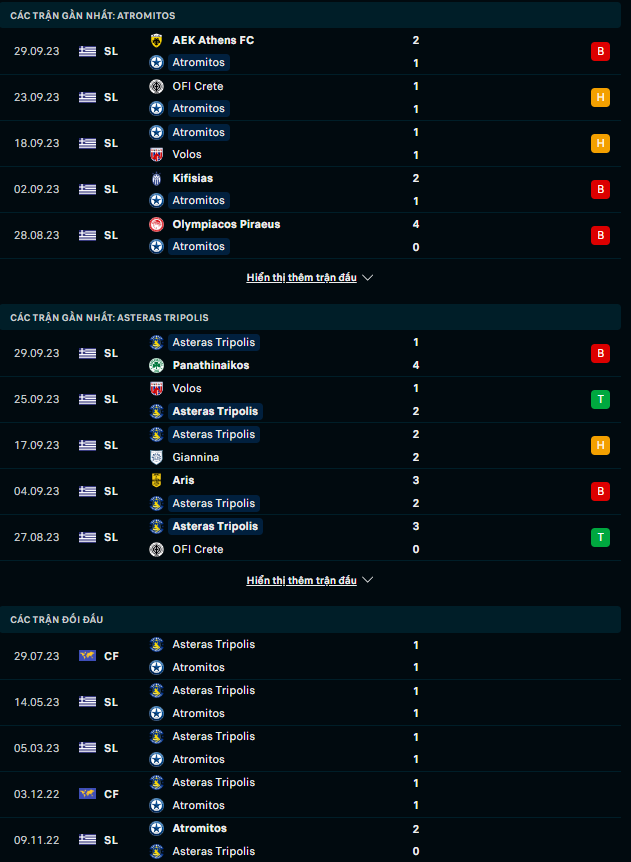This screenshot has width=631, height=862.
Task: Open the Asteras Tripolis vs Giannina result
Action: (300, 445)
